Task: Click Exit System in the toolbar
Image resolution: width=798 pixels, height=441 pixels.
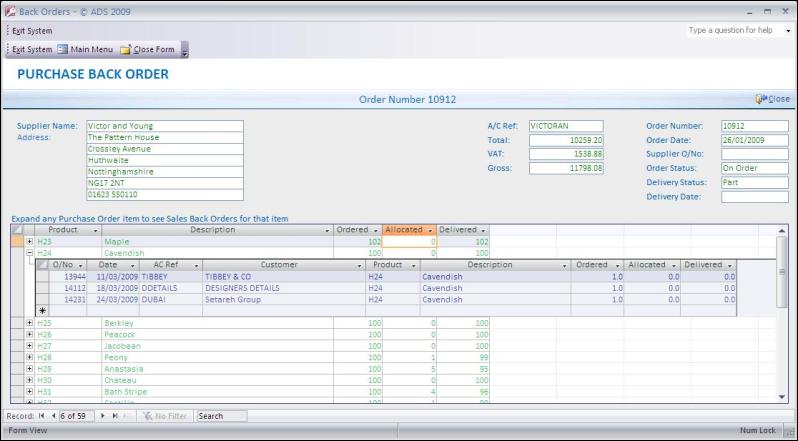Action: point(32,49)
